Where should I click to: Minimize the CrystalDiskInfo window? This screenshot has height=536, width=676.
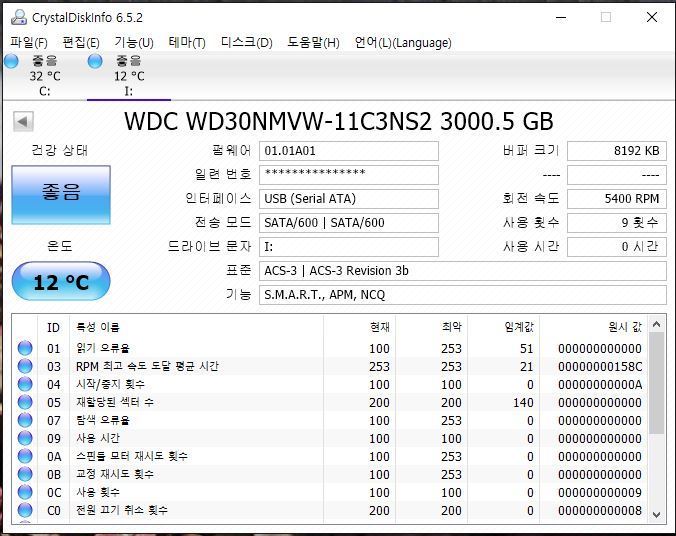pyautogui.click(x=561, y=18)
